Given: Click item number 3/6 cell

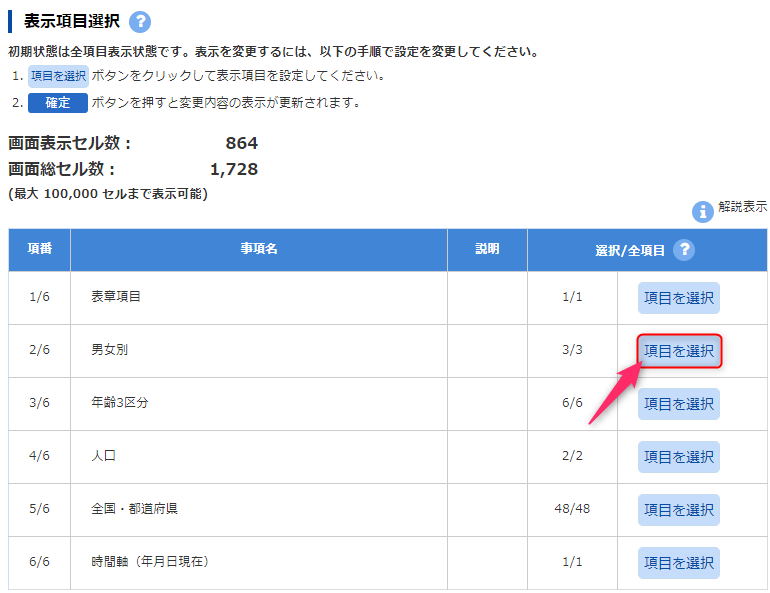Looking at the screenshot, I should coord(39,403).
